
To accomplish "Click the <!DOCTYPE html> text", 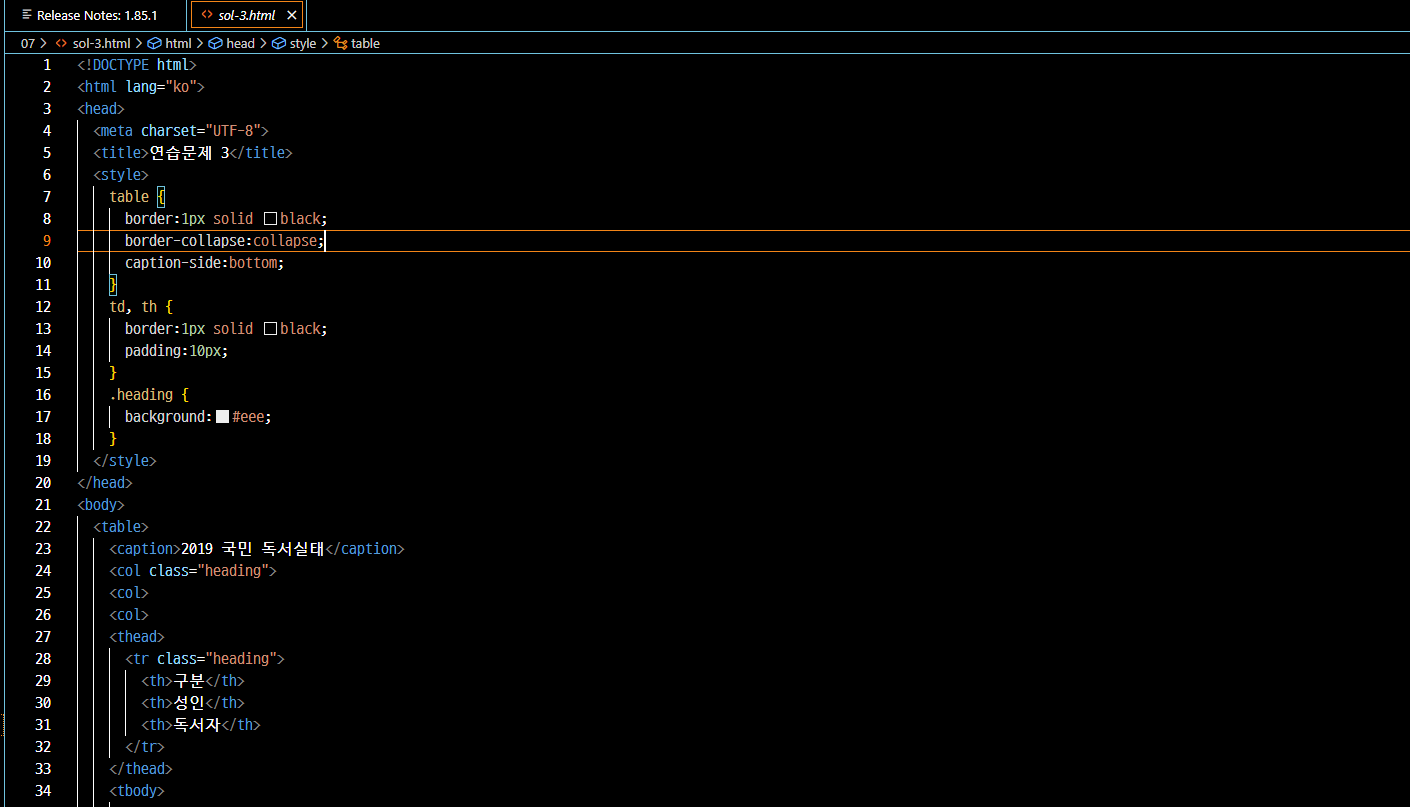I will point(137,65).
